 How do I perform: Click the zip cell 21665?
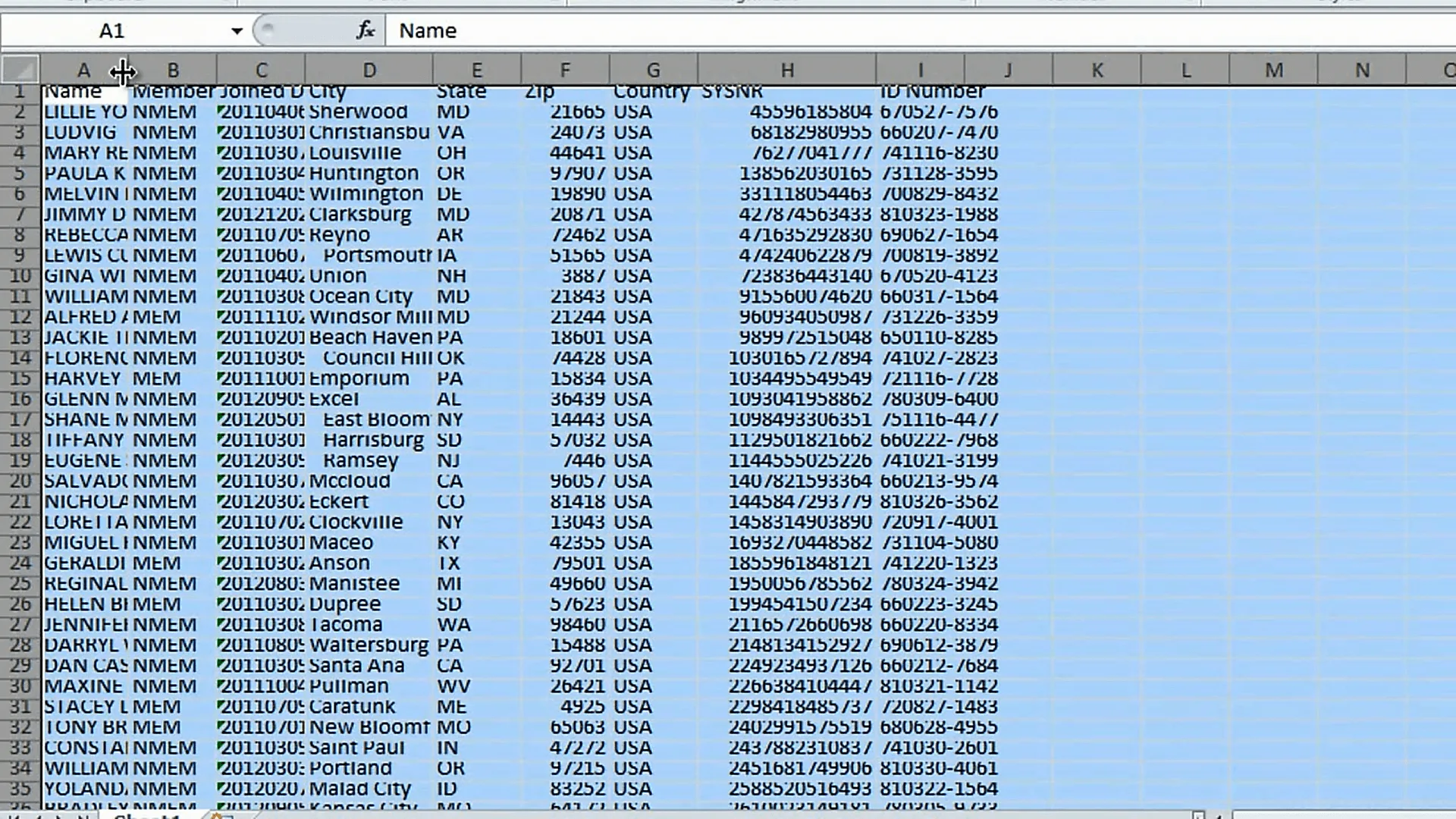point(565,112)
